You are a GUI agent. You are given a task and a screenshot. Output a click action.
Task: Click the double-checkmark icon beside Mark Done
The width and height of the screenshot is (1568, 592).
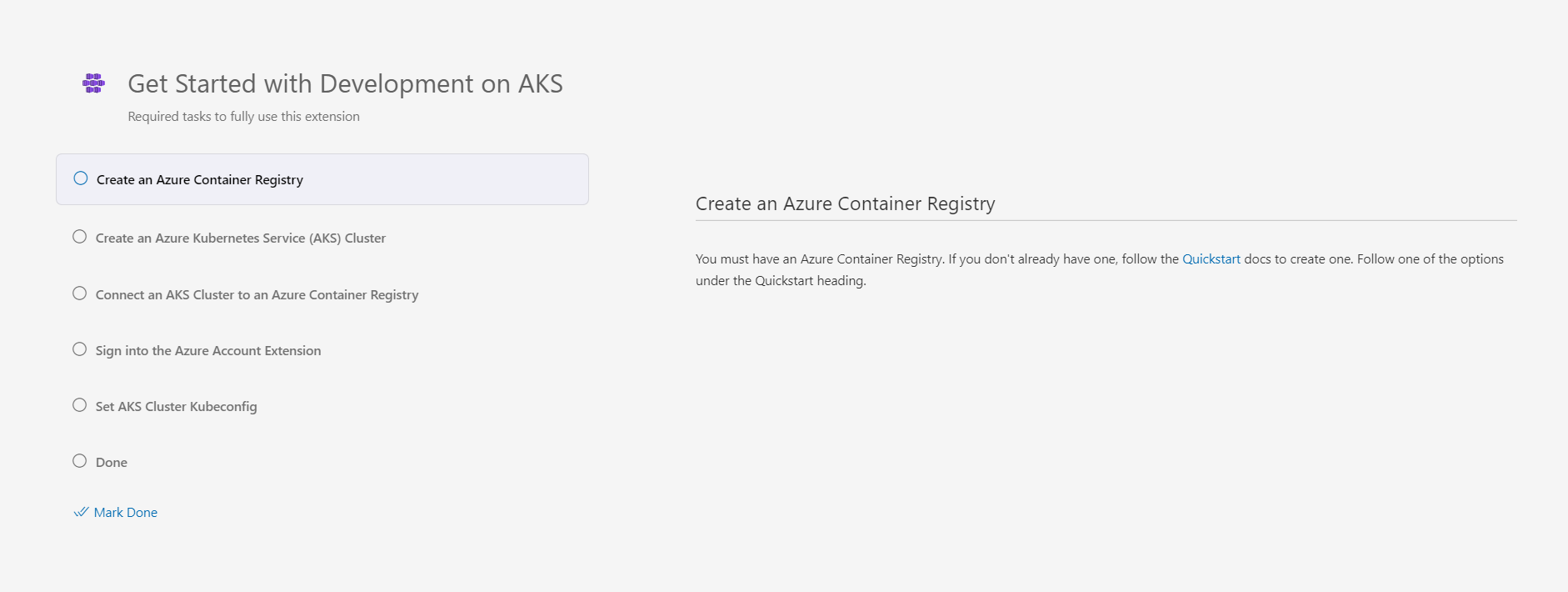pos(81,512)
